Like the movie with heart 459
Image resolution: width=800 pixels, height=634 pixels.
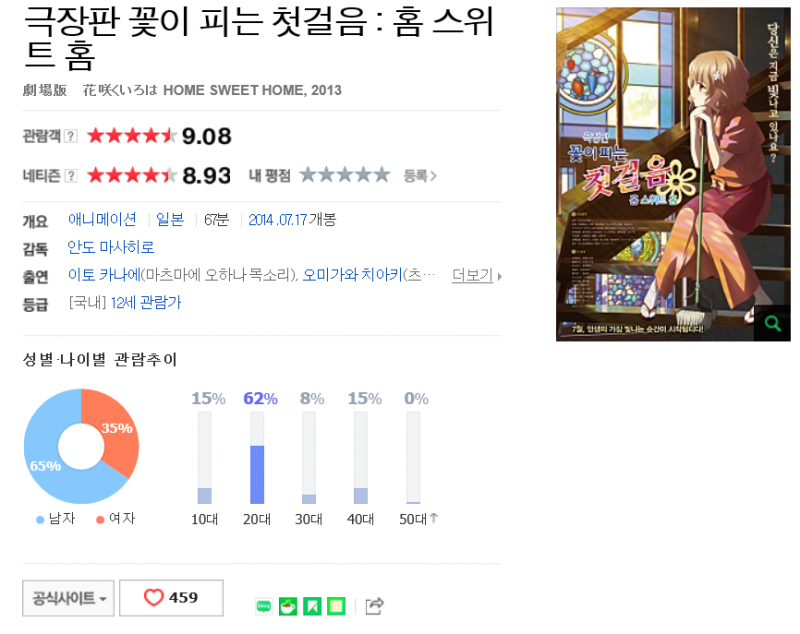pos(171,598)
